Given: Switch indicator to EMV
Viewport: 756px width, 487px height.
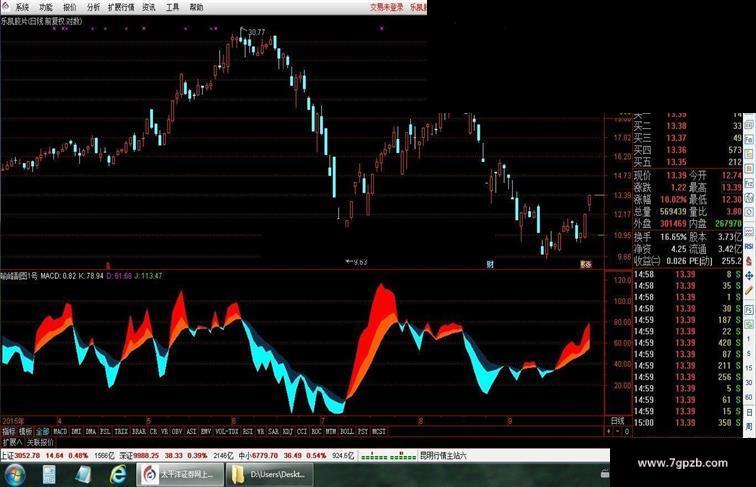Looking at the screenshot, I should click(x=206, y=432).
